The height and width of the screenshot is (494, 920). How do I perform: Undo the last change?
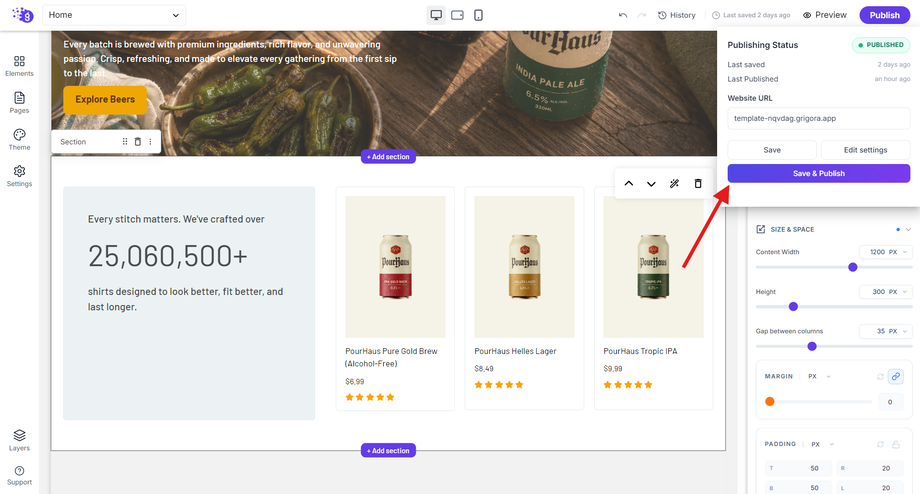pyautogui.click(x=623, y=15)
